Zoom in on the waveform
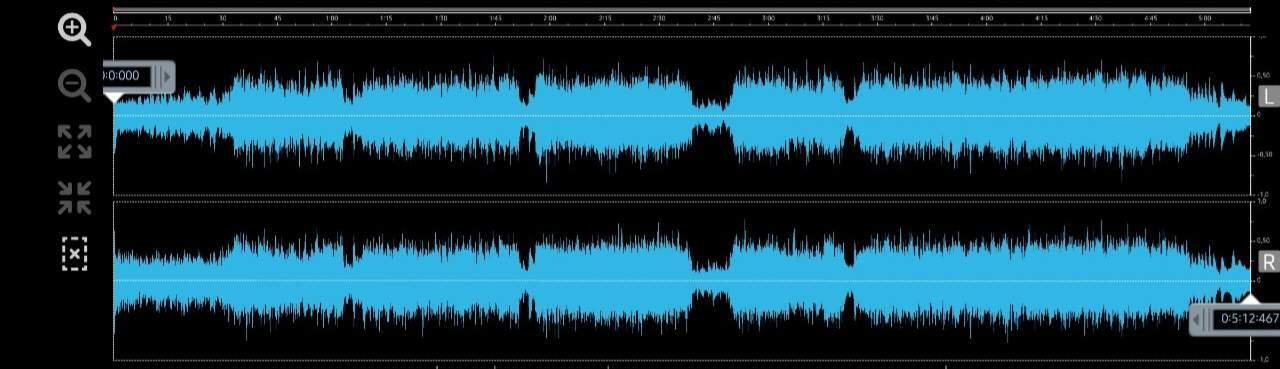Image resolution: width=1280 pixels, height=369 pixels. (74, 30)
